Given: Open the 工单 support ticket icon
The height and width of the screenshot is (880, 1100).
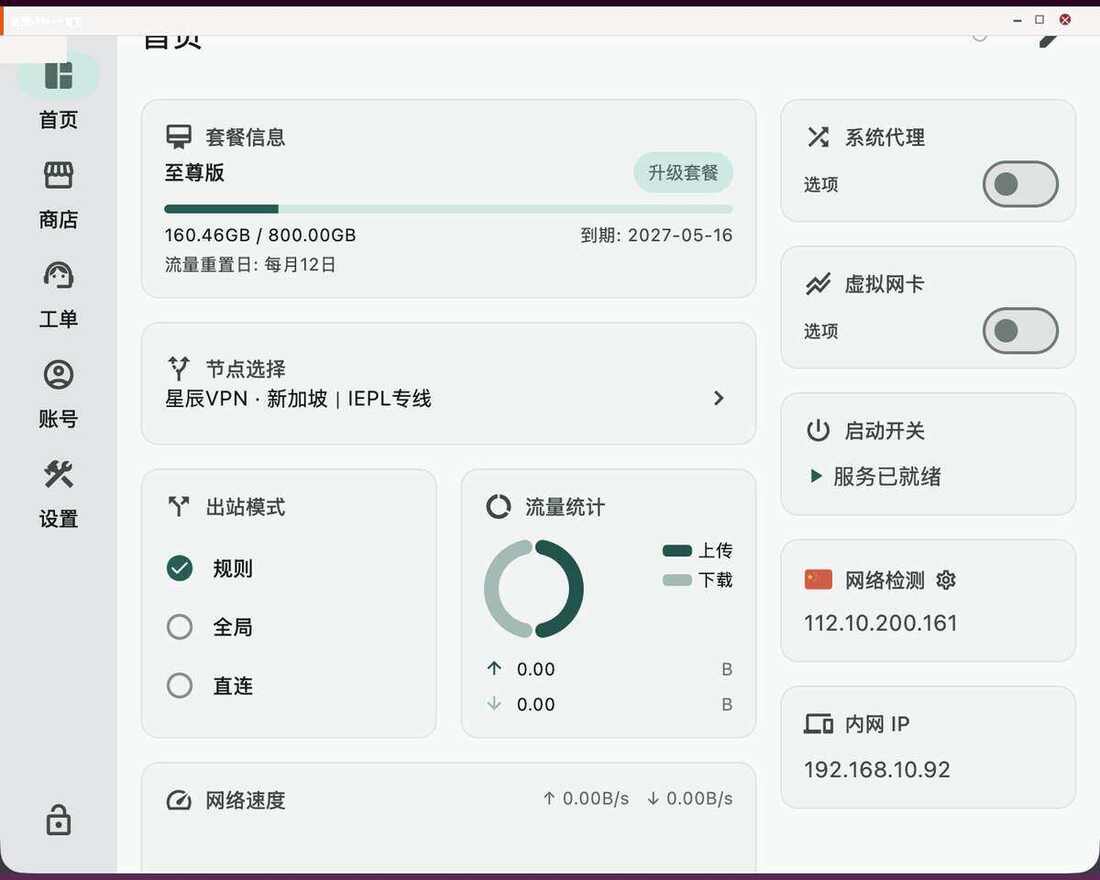Looking at the screenshot, I should point(58,275).
